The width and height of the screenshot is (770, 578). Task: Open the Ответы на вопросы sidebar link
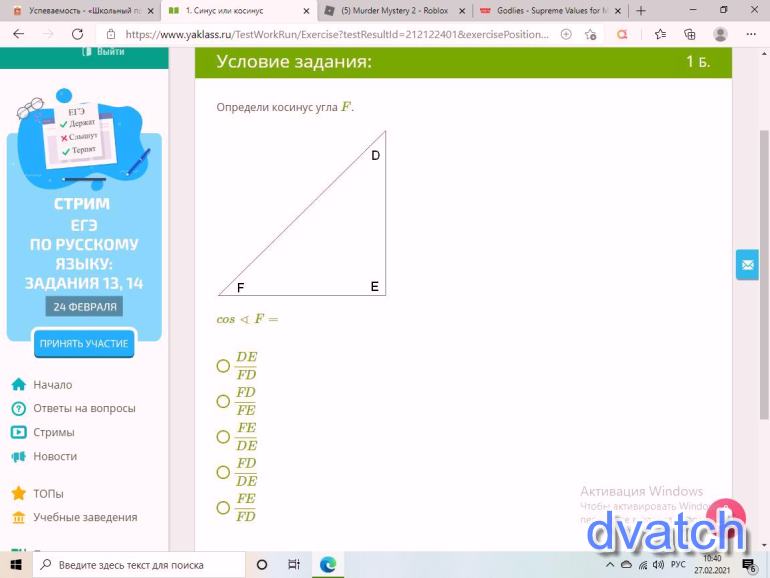[x=84, y=408]
